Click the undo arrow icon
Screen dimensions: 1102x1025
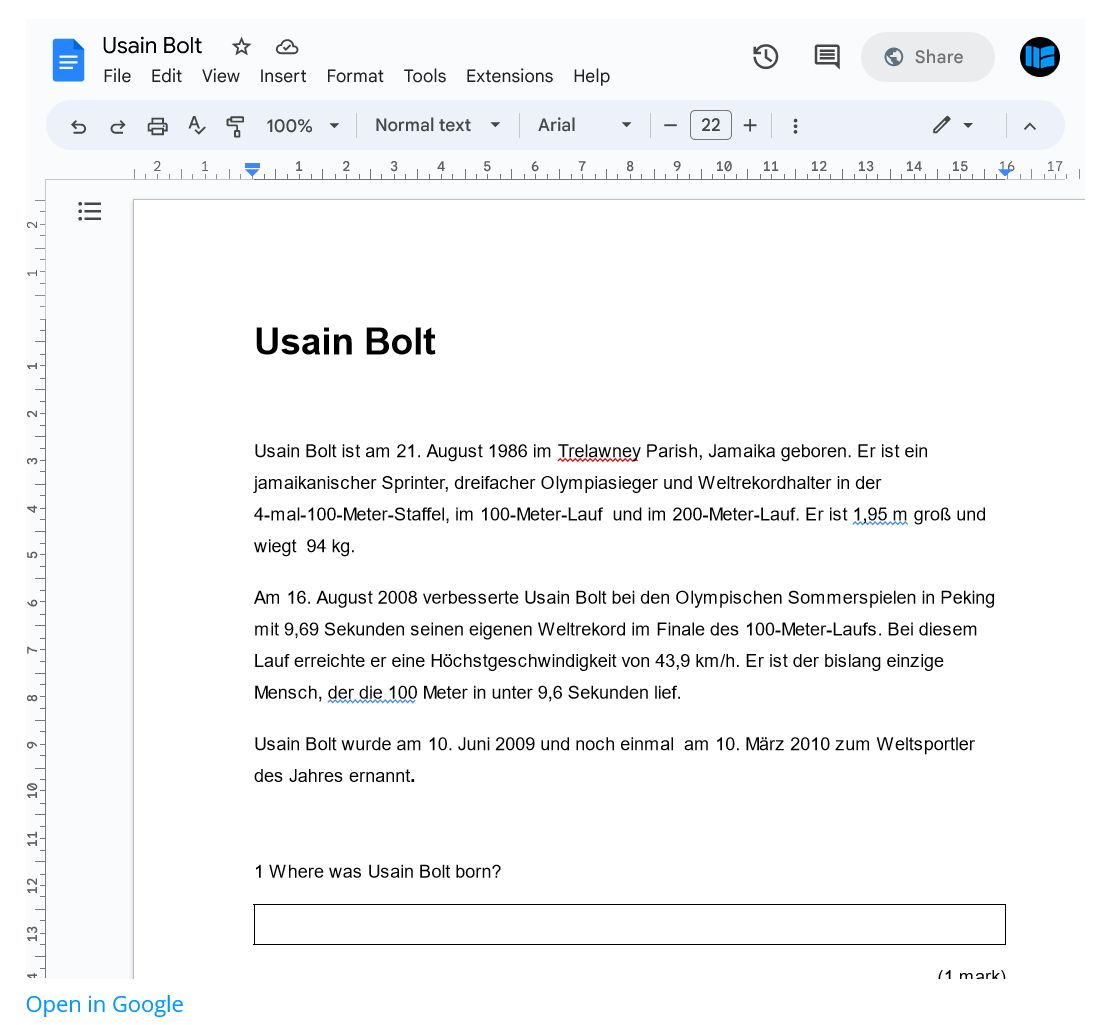click(78, 126)
